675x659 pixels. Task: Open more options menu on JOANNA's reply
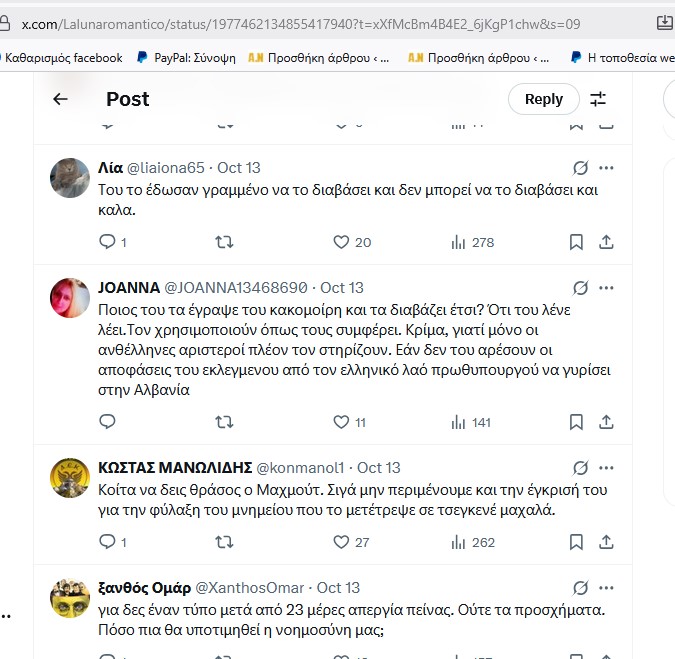[606, 288]
